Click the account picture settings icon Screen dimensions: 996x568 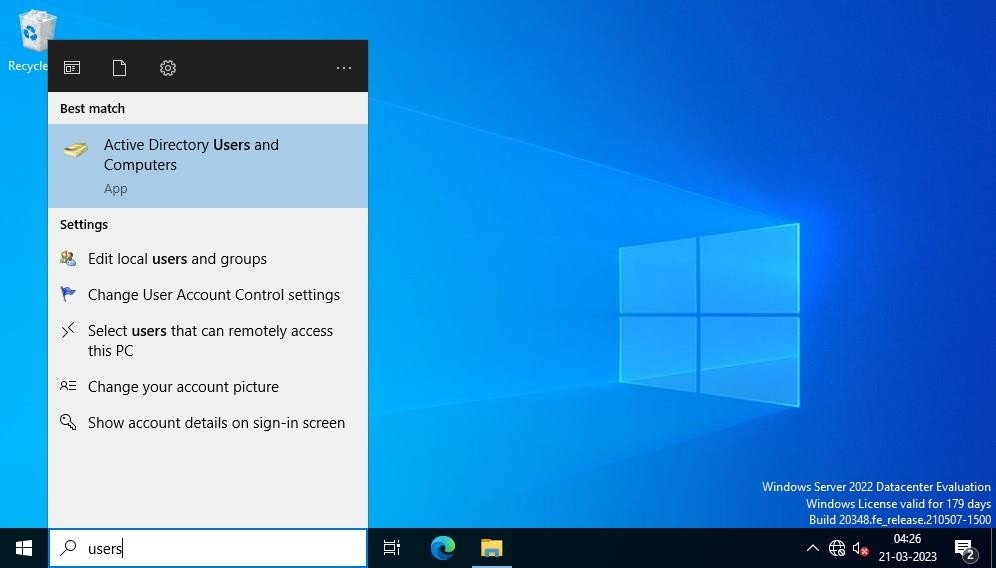(68, 386)
